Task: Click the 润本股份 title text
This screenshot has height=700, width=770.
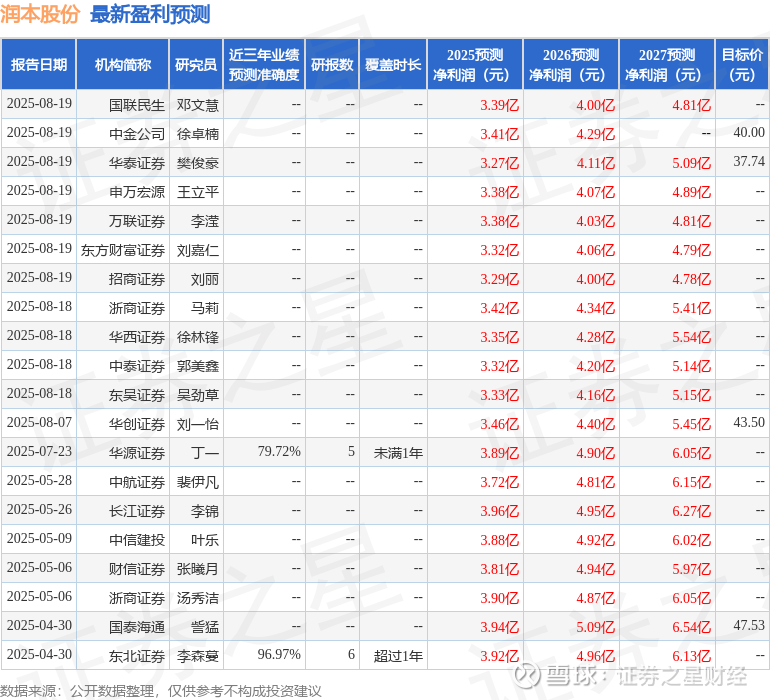Action: point(40,14)
